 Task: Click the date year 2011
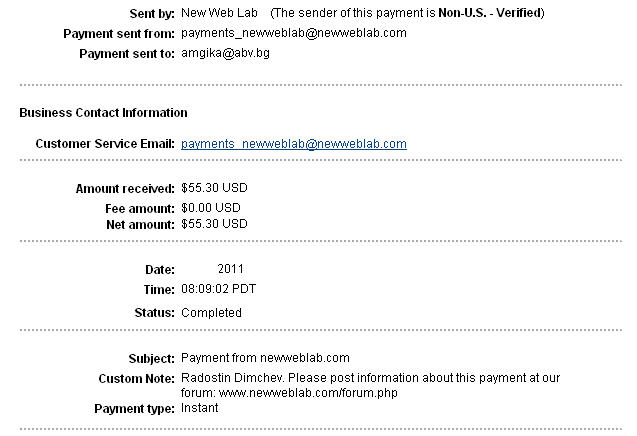coord(231,269)
